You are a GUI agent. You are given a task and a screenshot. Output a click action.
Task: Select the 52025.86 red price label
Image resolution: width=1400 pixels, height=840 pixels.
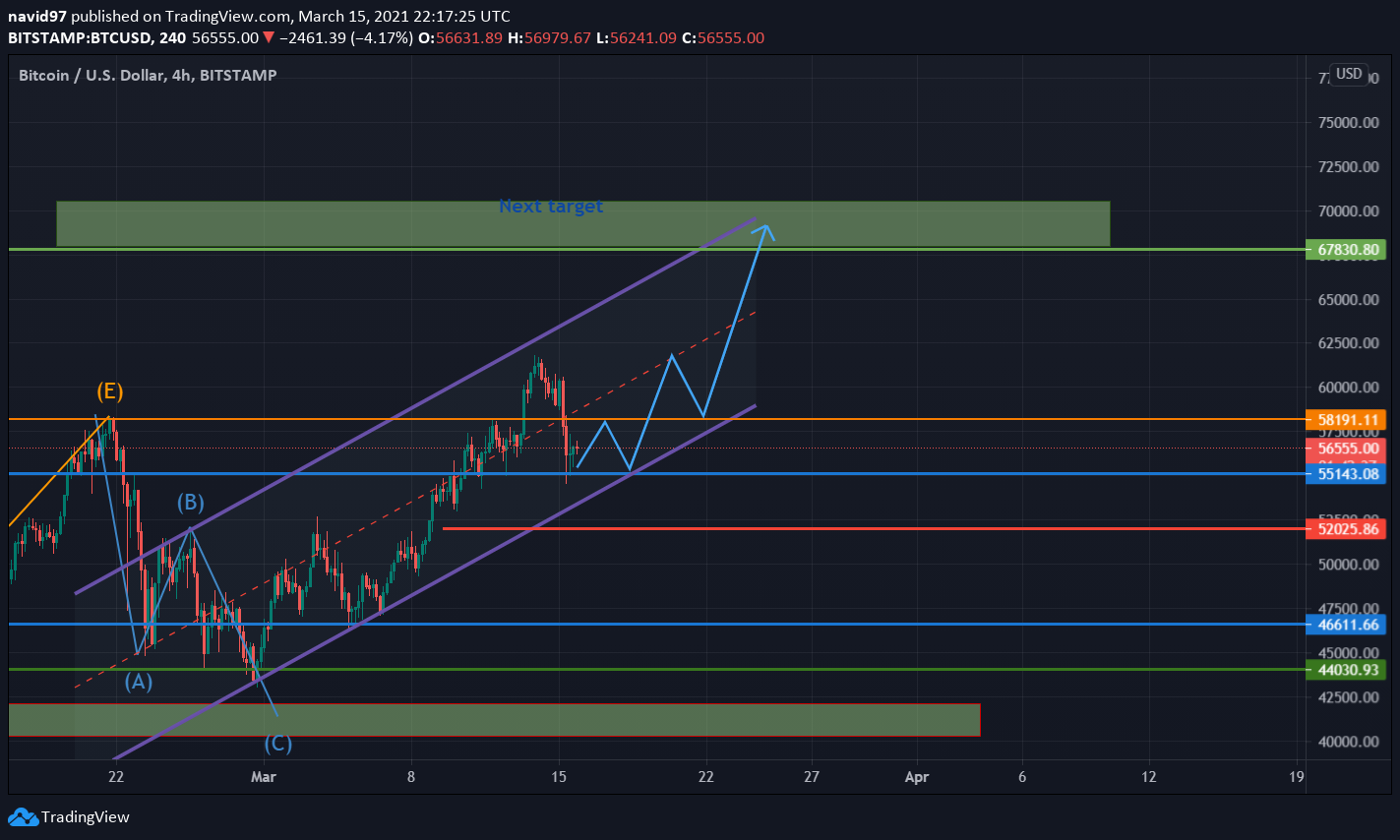tap(1345, 529)
